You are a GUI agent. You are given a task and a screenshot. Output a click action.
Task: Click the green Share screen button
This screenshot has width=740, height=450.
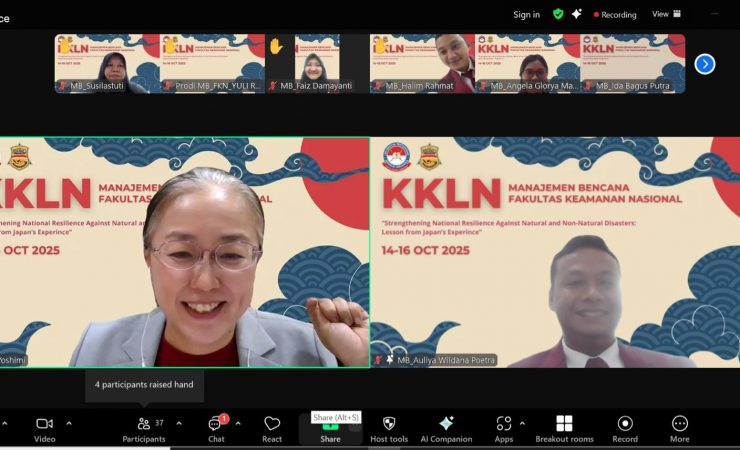click(x=330, y=429)
